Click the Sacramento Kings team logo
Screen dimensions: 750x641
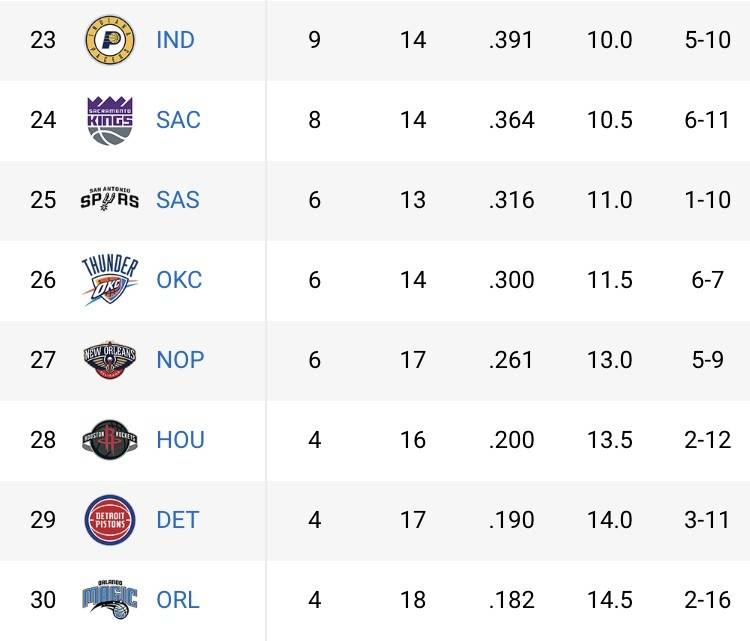[x=110, y=120]
